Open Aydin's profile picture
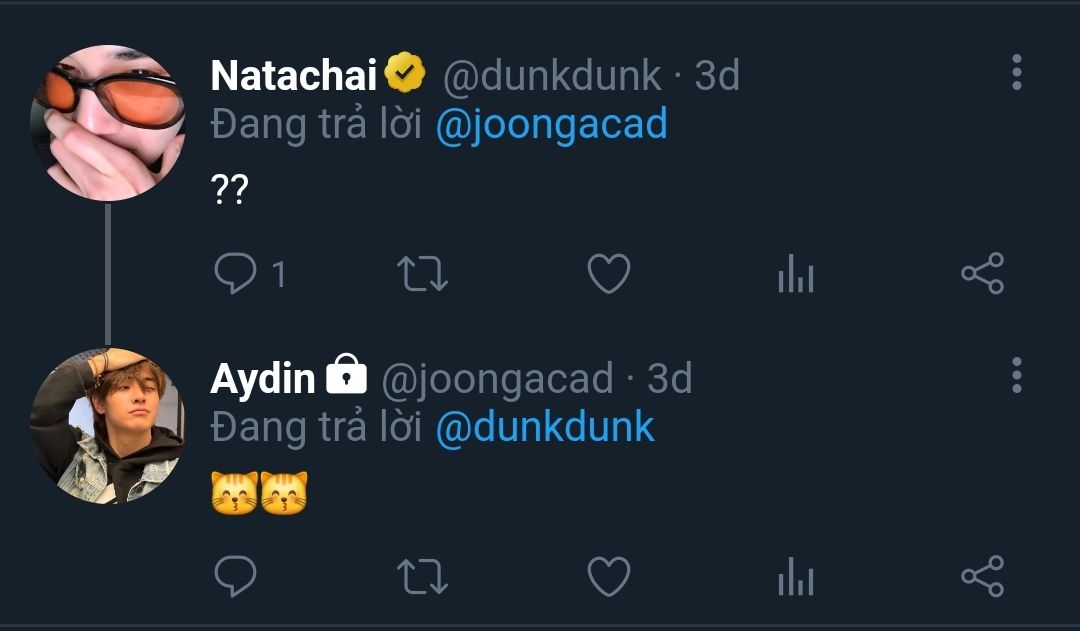The height and width of the screenshot is (631, 1080). pyautogui.click(x=107, y=425)
